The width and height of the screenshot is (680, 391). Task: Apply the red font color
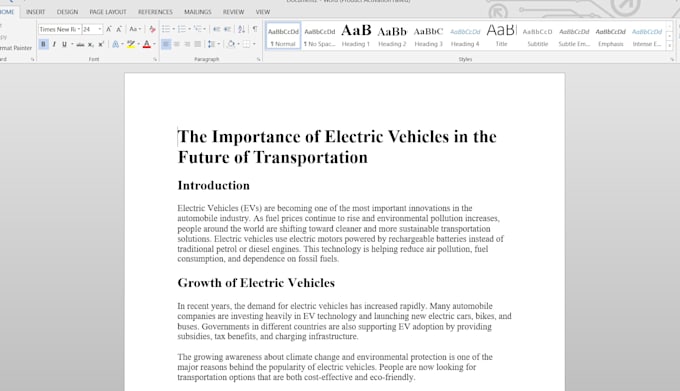pos(147,44)
